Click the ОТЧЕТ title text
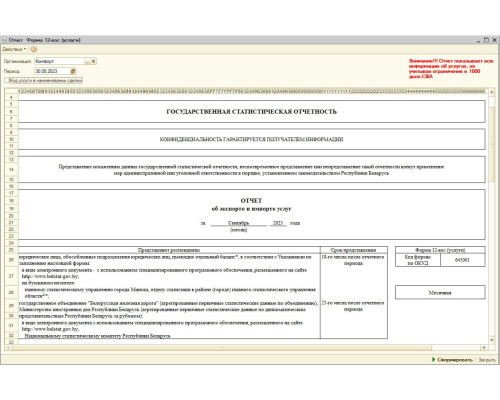This screenshot has height=400, width=500. point(251,201)
